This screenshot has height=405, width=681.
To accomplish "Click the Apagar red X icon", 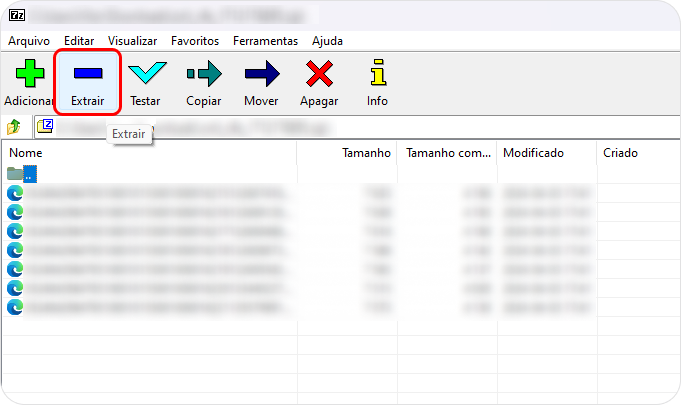I will pos(319,74).
